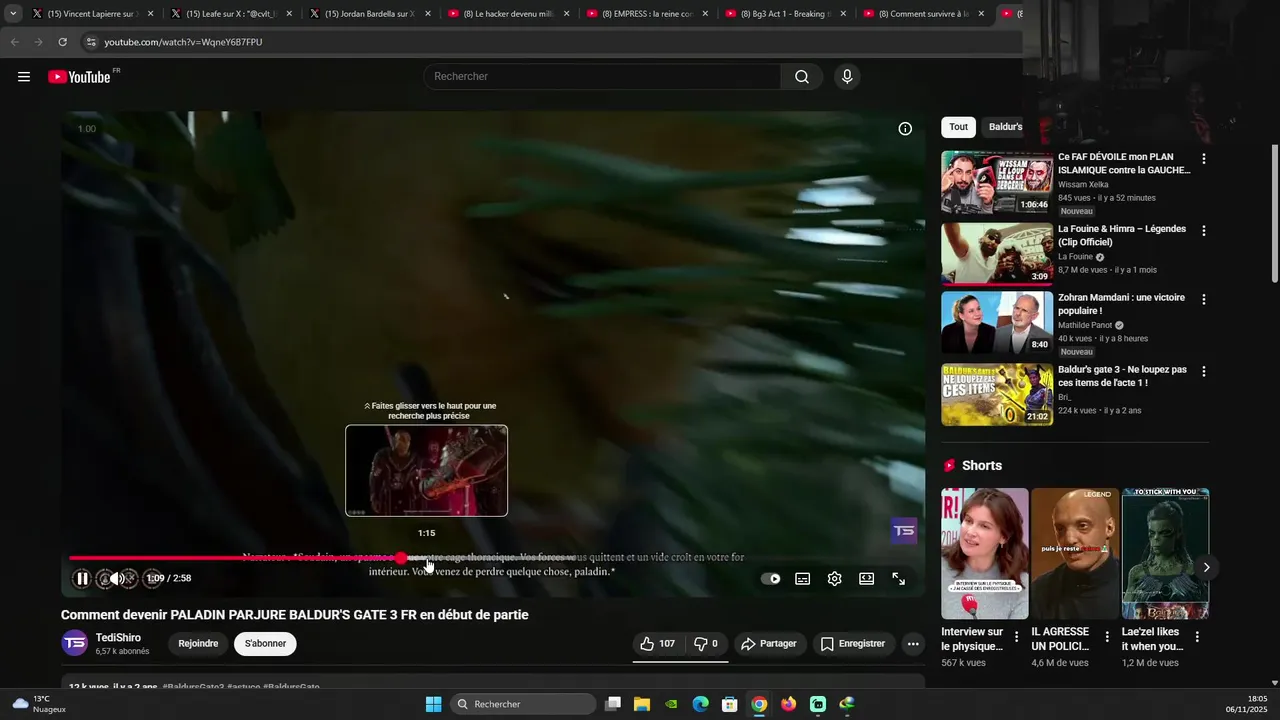The image size is (1280, 720).
Task: Open the video info card icon
Action: click(x=905, y=129)
